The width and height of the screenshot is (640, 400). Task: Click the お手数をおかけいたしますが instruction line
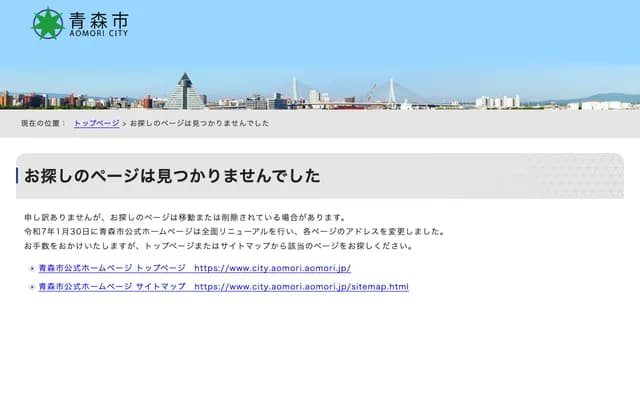218,245
